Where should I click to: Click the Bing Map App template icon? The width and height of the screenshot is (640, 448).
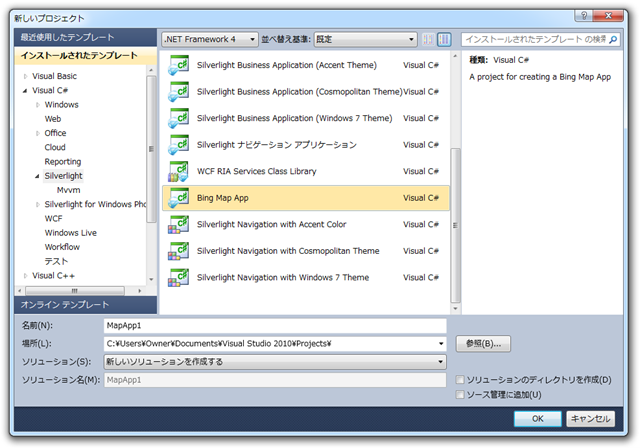click(x=178, y=198)
